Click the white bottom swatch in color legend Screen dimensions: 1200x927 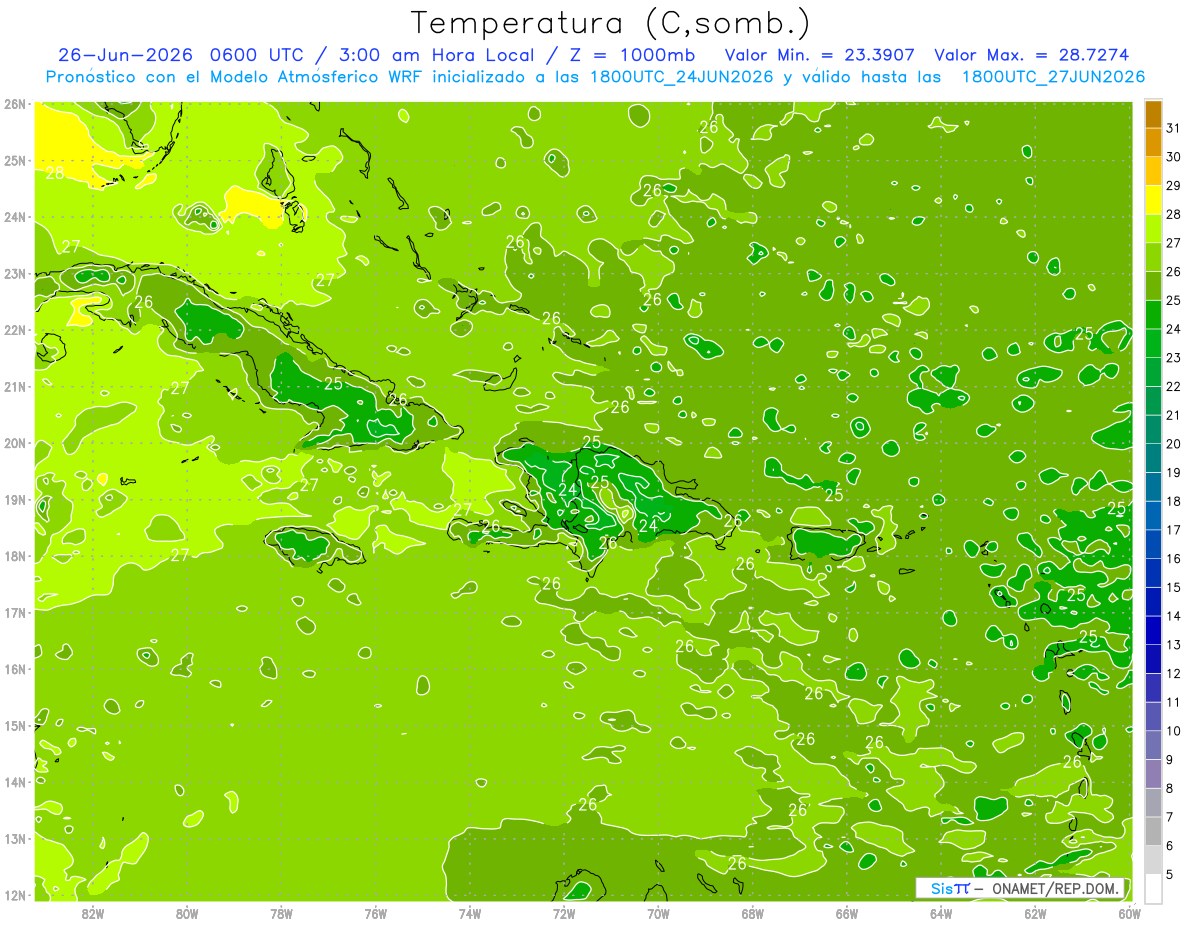[x=1153, y=887]
